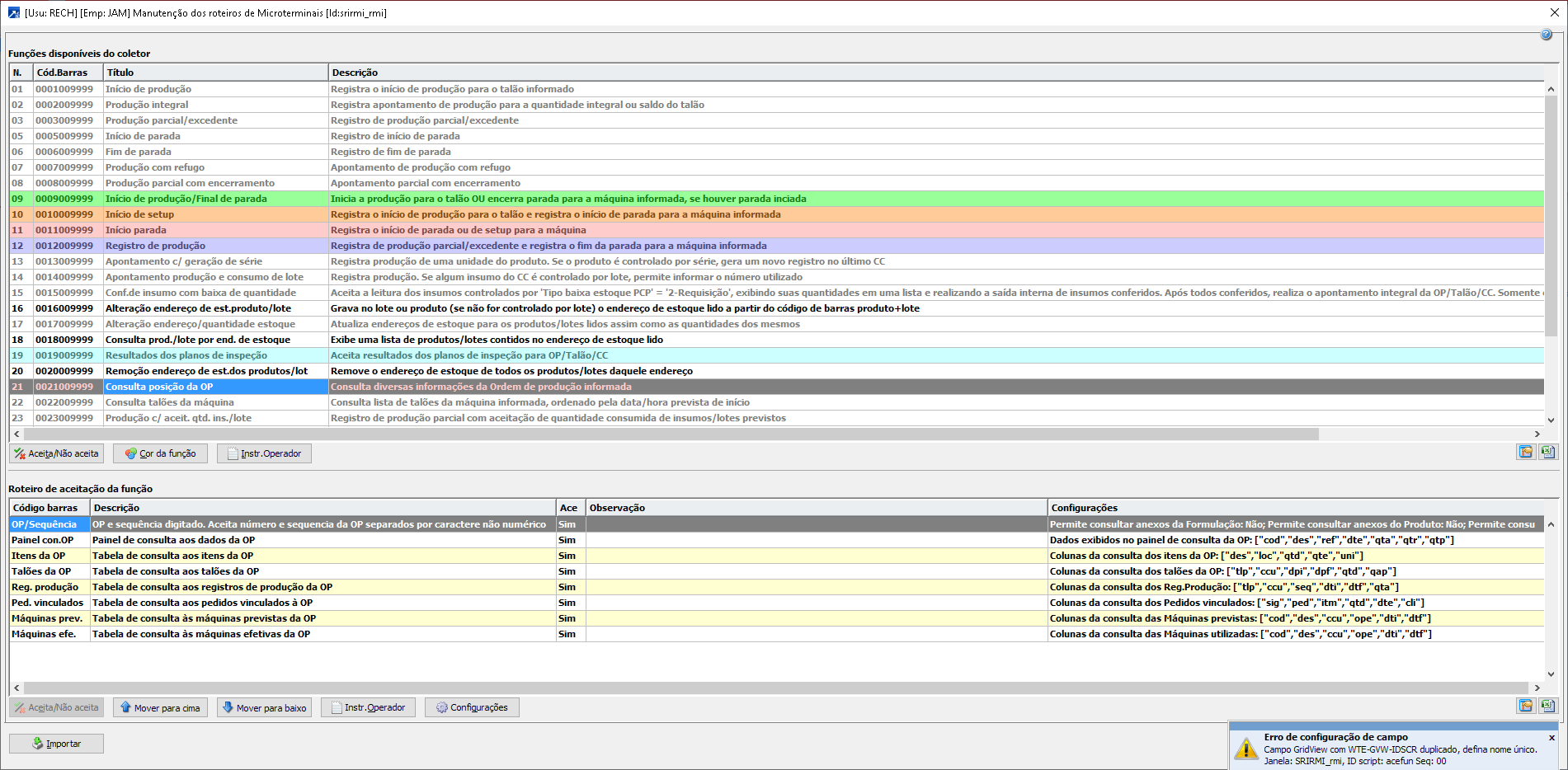Click Configurações column header in roteiro grid

pyautogui.click(x=1084, y=508)
